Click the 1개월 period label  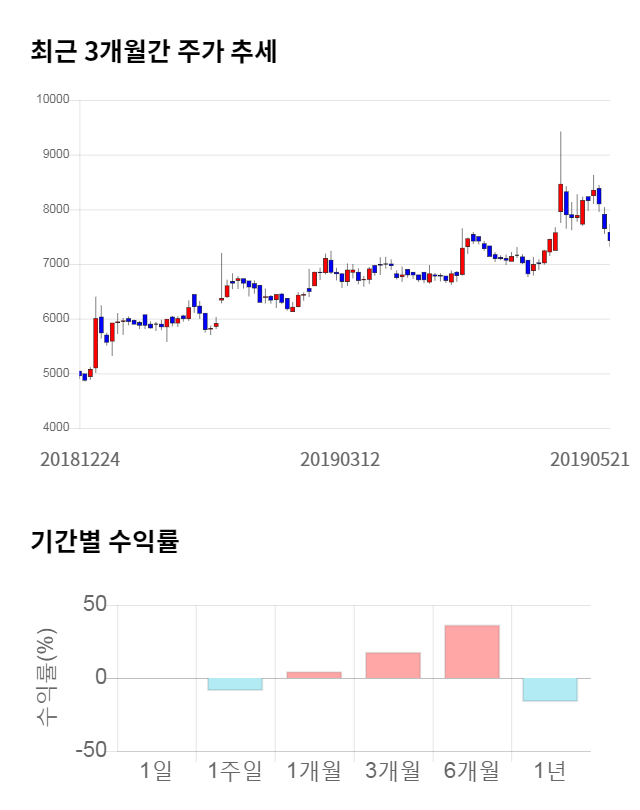click(314, 771)
